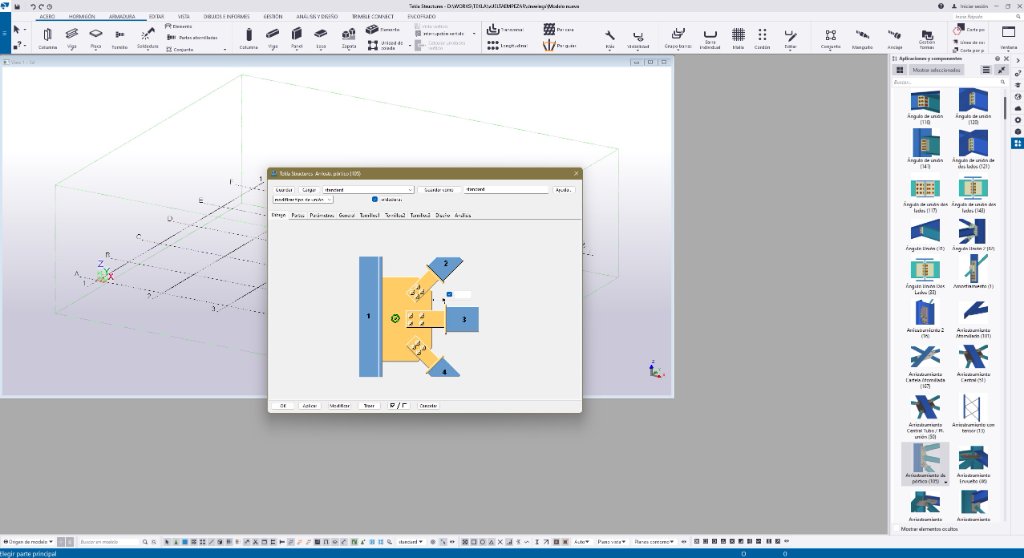Select the Barra individual tool
This screenshot has width=1024, height=558.
point(710,38)
